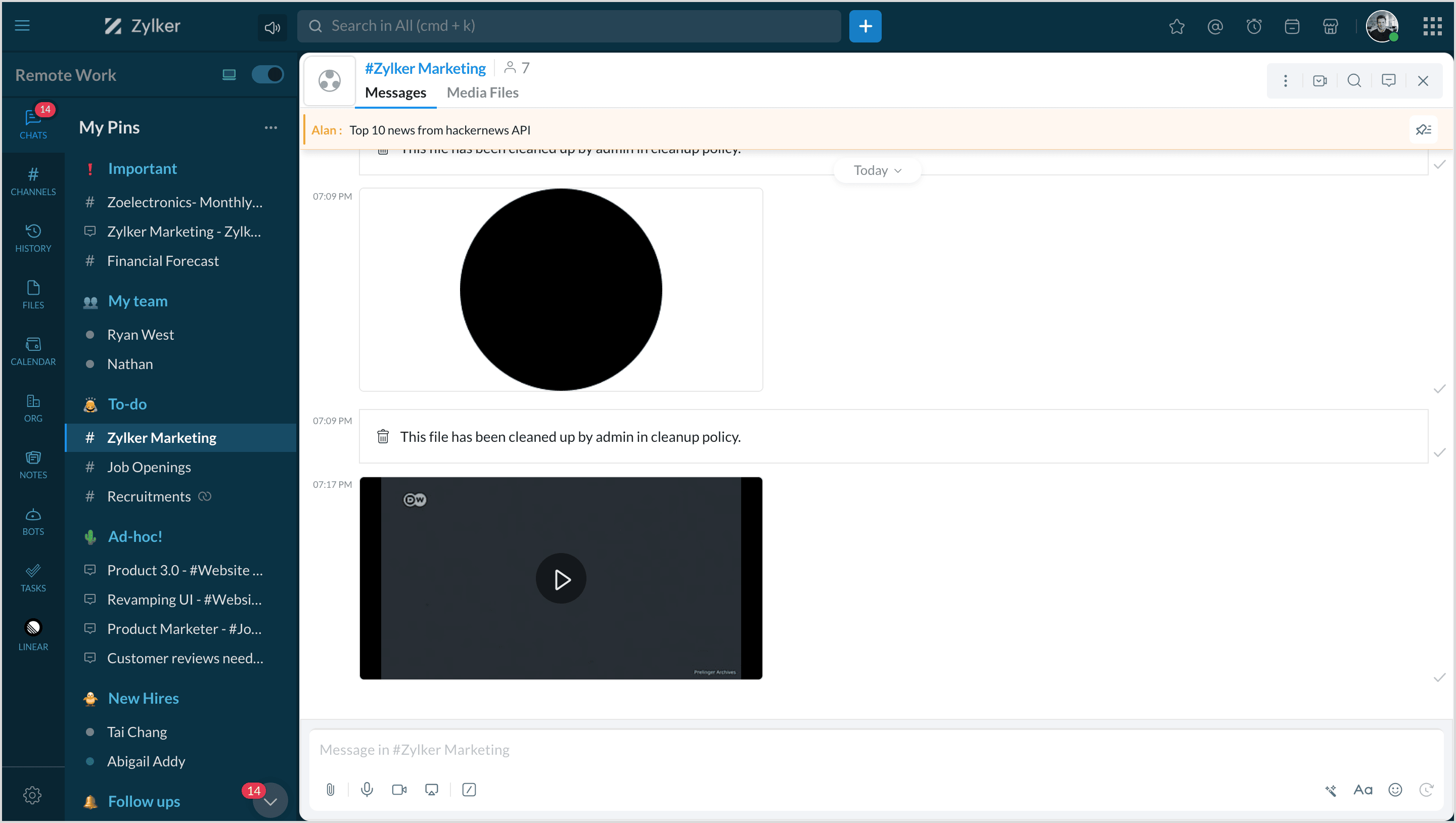Click the Ad-hoc! pins section
Image resolution: width=1456 pixels, height=823 pixels.
point(135,536)
